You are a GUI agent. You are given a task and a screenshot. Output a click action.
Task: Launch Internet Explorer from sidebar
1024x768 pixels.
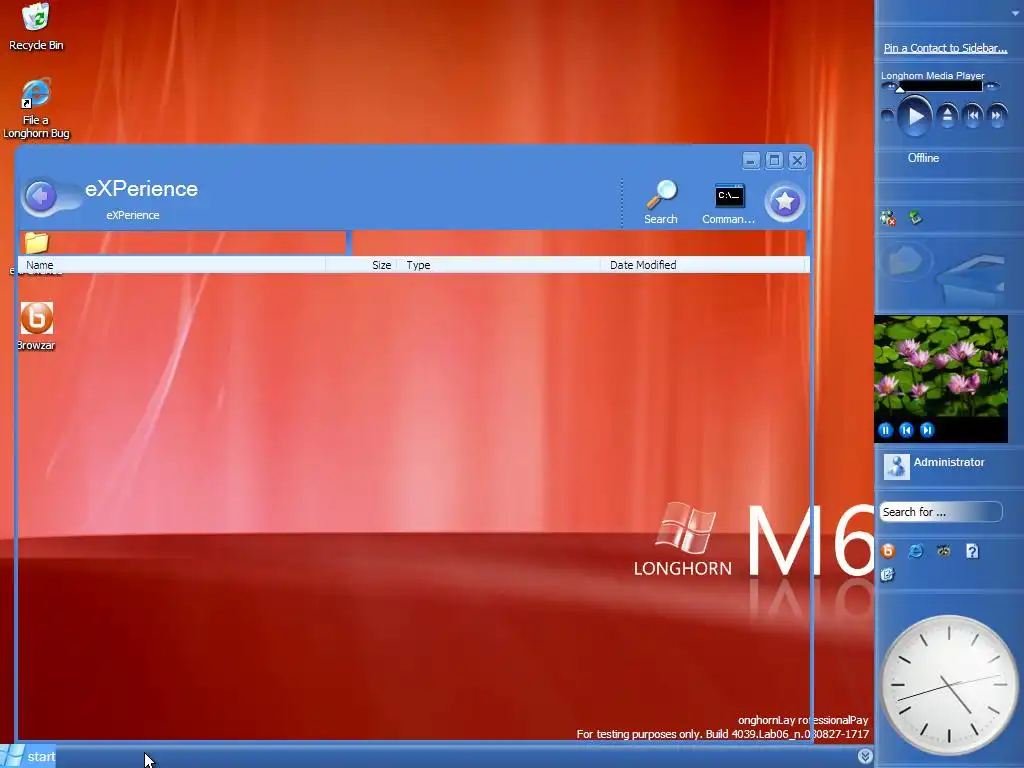[916, 551]
